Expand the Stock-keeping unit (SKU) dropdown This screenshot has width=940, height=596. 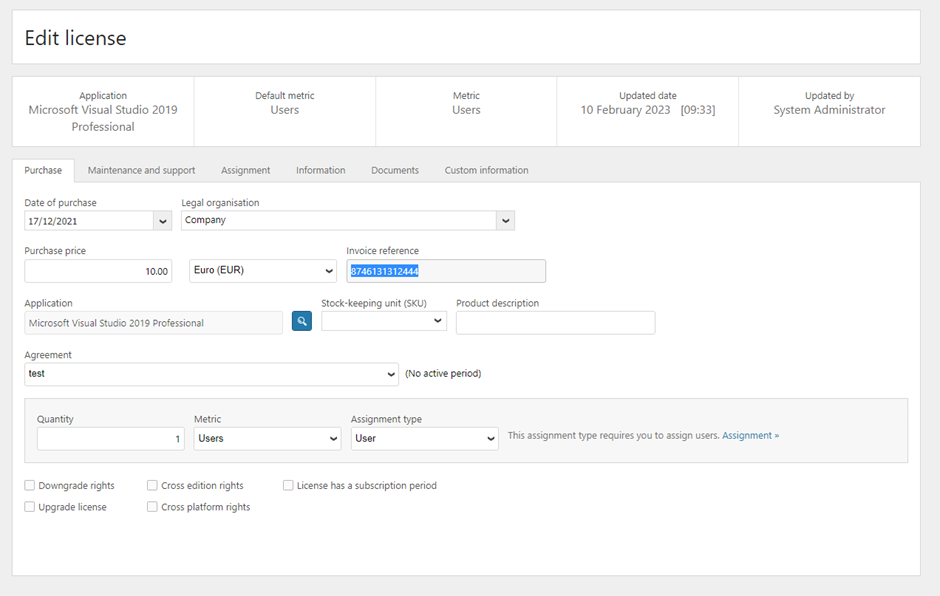(x=384, y=321)
